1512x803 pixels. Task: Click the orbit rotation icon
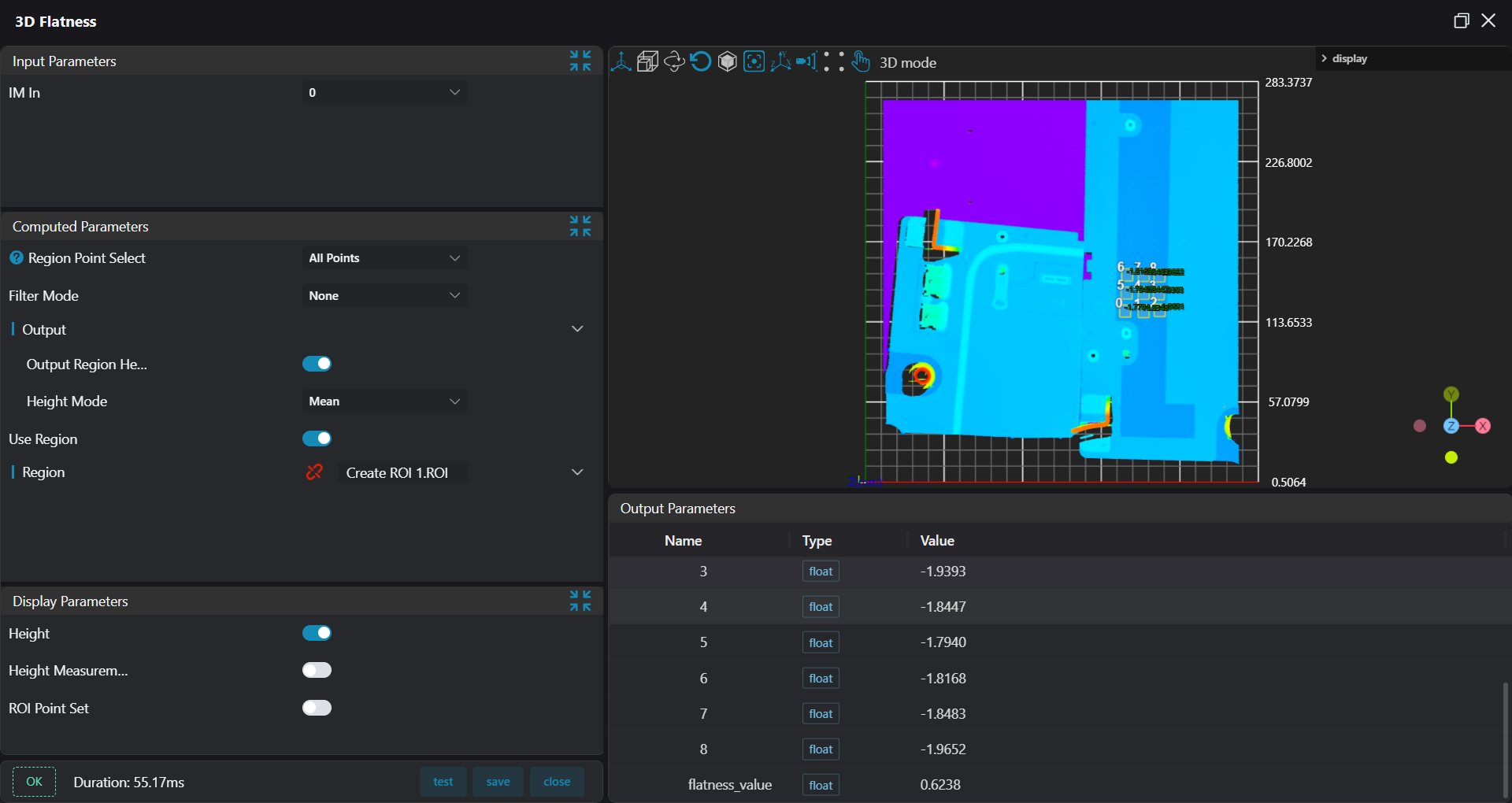point(674,62)
